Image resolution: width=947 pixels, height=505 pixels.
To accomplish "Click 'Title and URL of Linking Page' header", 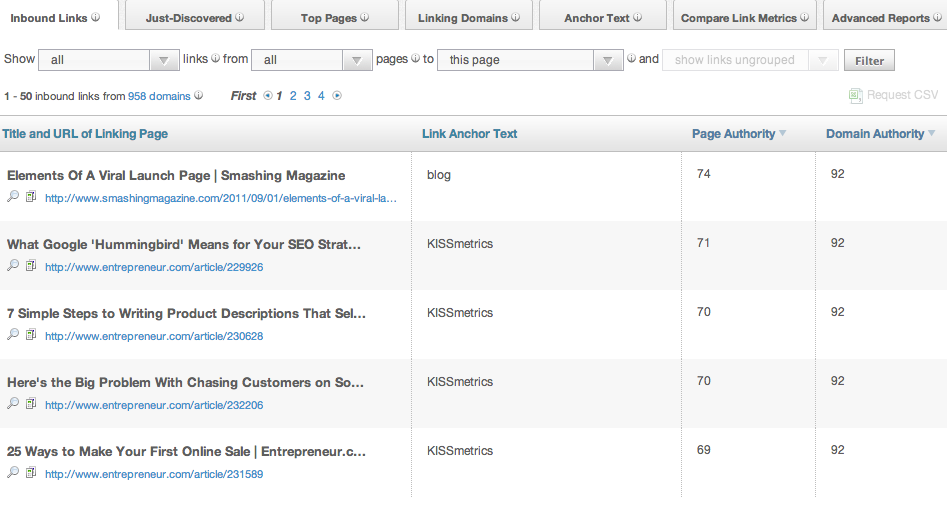I will click(x=85, y=133).
